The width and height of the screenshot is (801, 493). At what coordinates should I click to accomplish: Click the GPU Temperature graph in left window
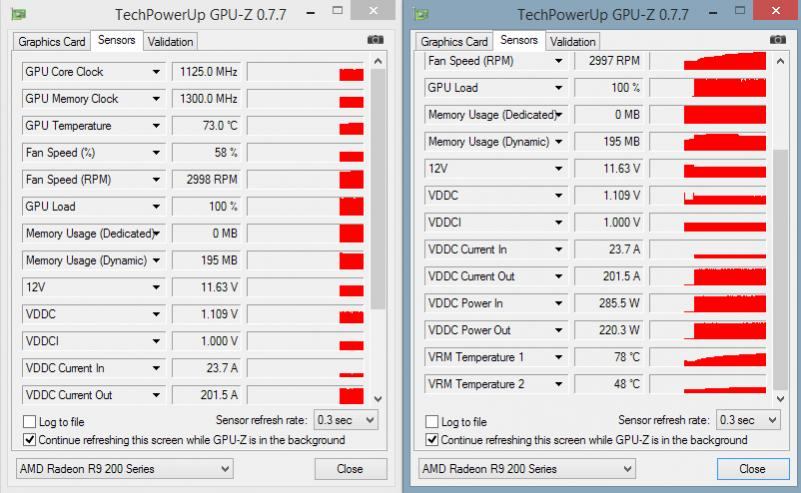pos(305,126)
